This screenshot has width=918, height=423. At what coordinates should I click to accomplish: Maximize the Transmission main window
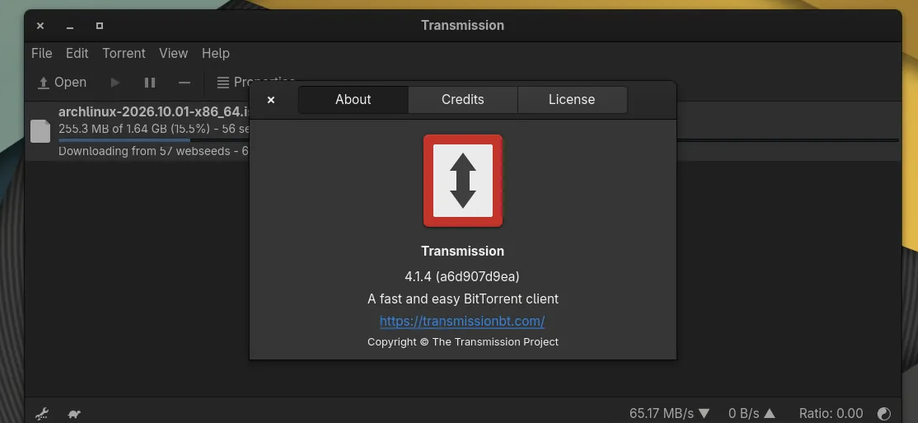click(100, 26)
